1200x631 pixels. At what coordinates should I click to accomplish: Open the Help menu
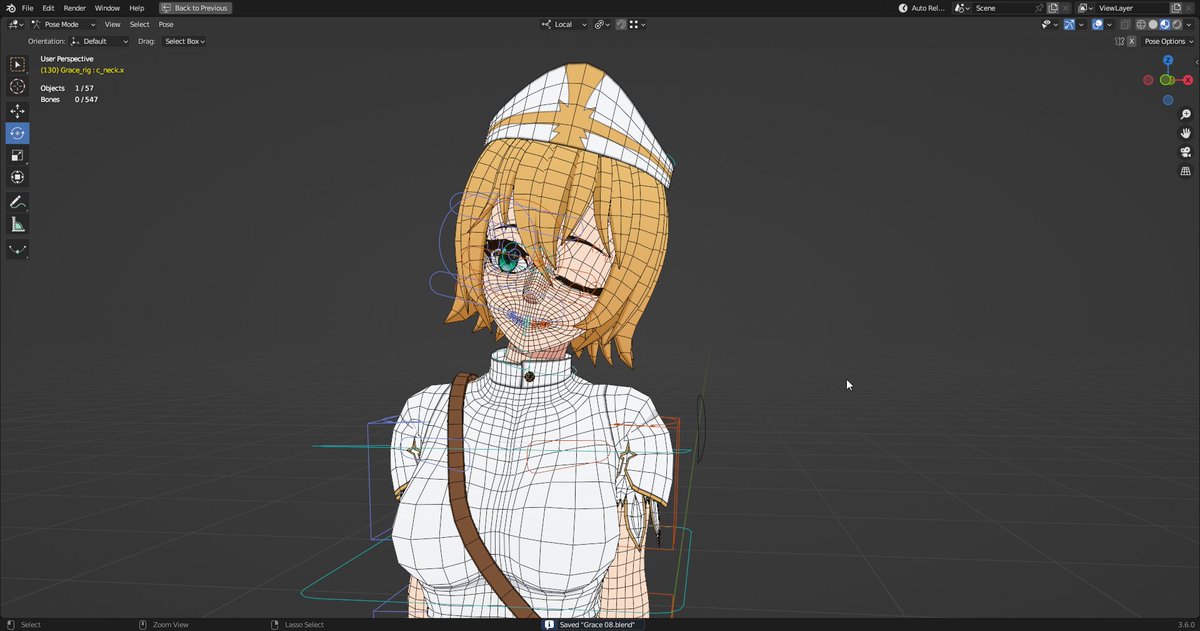pyautogui.click(x=137, y=8)
